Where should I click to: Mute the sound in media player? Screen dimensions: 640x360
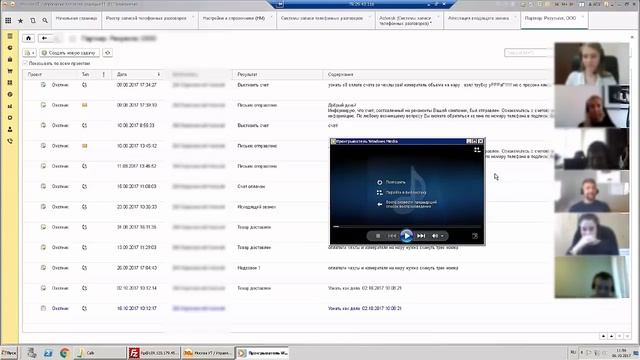pyautogui.click(x=435, y=236)
